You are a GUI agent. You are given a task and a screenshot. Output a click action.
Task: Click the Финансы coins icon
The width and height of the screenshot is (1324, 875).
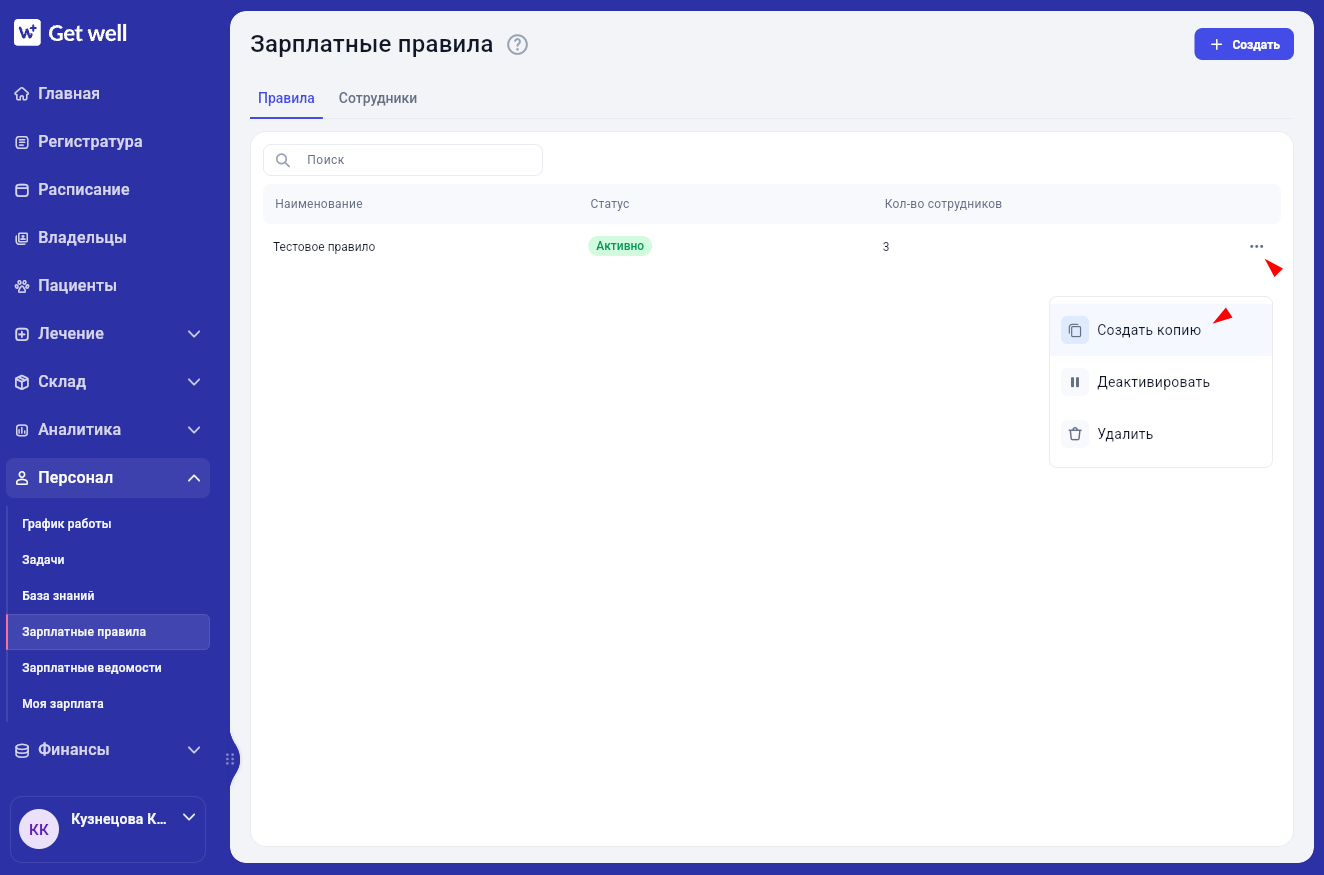pos(22,750)
